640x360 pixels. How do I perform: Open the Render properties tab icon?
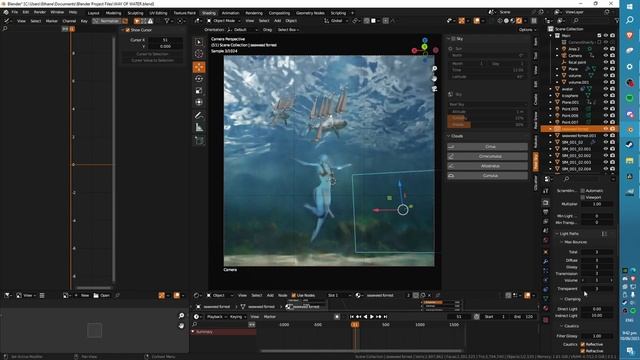tap(546, 203)
